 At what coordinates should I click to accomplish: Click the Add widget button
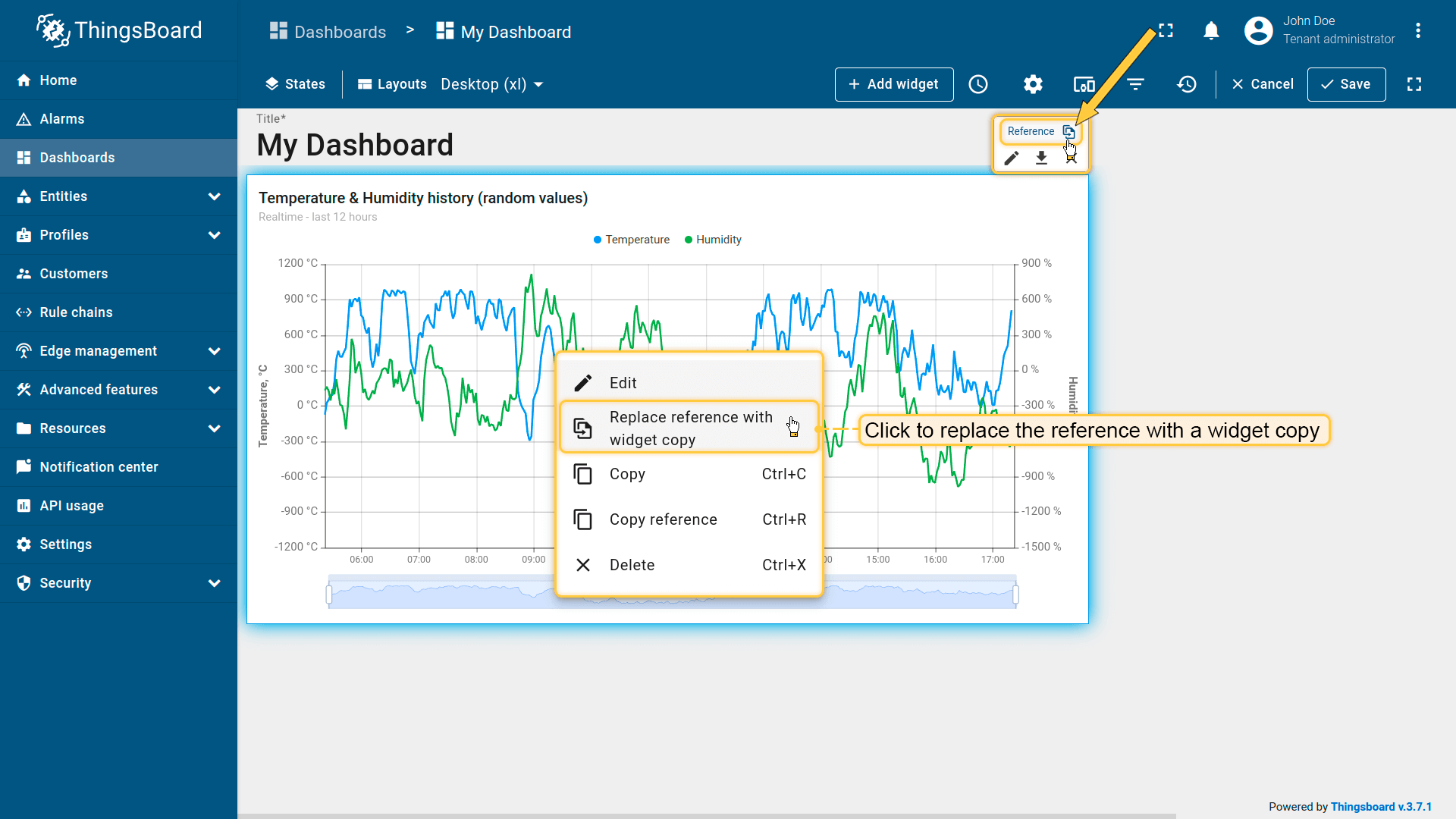point(894,84)
